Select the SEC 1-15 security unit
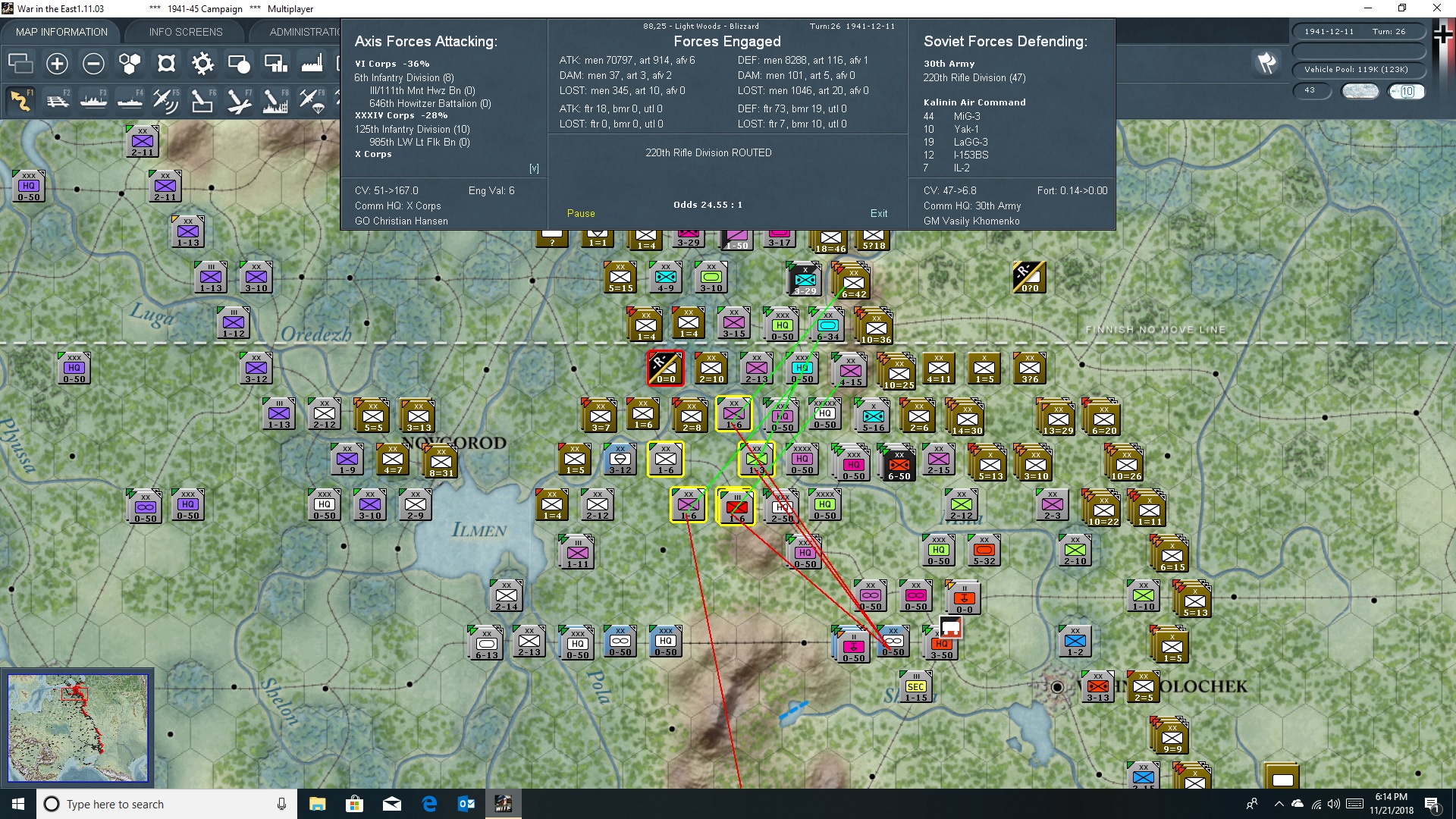This screenshot has height=819, width=1456. pyautogui.click(x=916, y=687)
